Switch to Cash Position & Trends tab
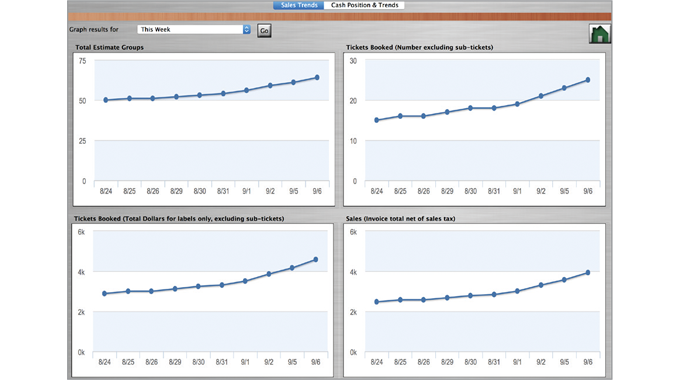The width and height of the screenshot is (680, 380). coord(364,5)
